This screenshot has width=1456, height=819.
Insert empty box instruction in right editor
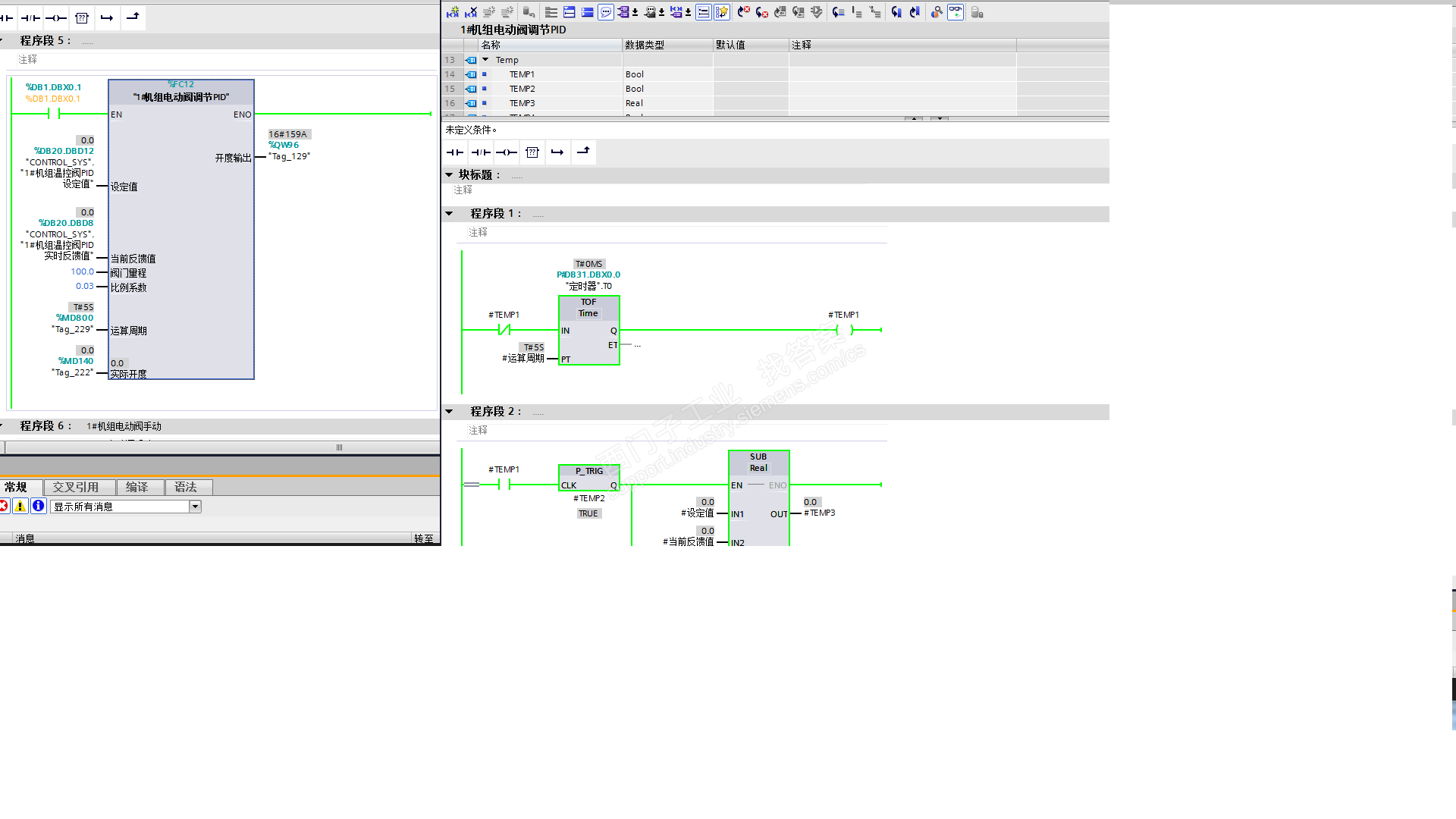532,152
